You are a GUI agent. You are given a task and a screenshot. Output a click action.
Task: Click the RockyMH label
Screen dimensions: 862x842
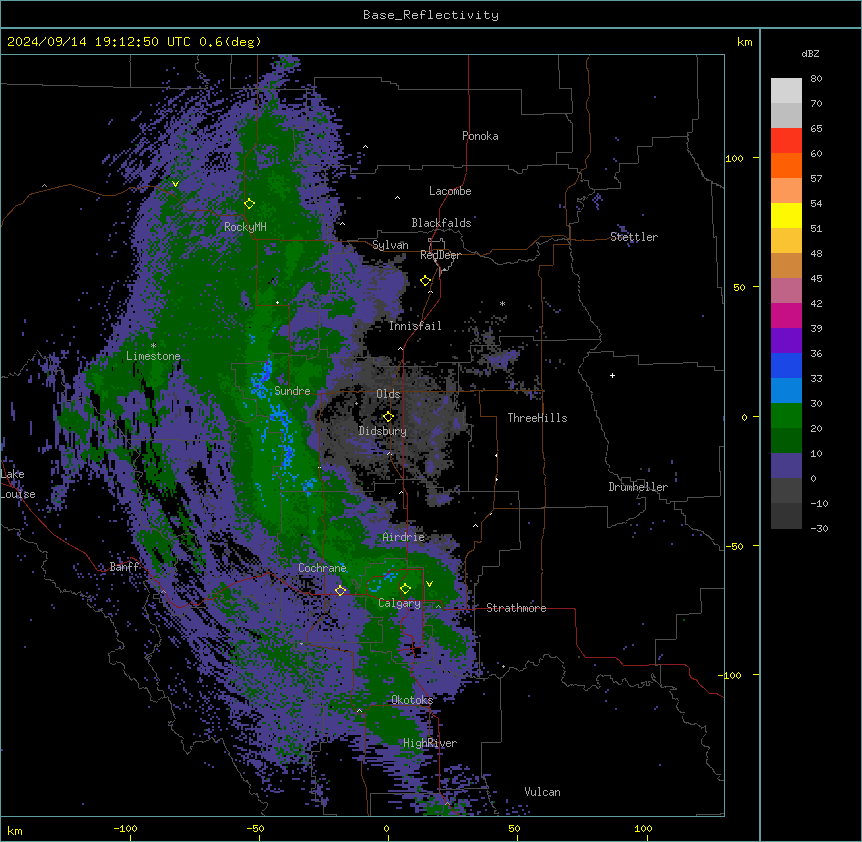point(245,227)
